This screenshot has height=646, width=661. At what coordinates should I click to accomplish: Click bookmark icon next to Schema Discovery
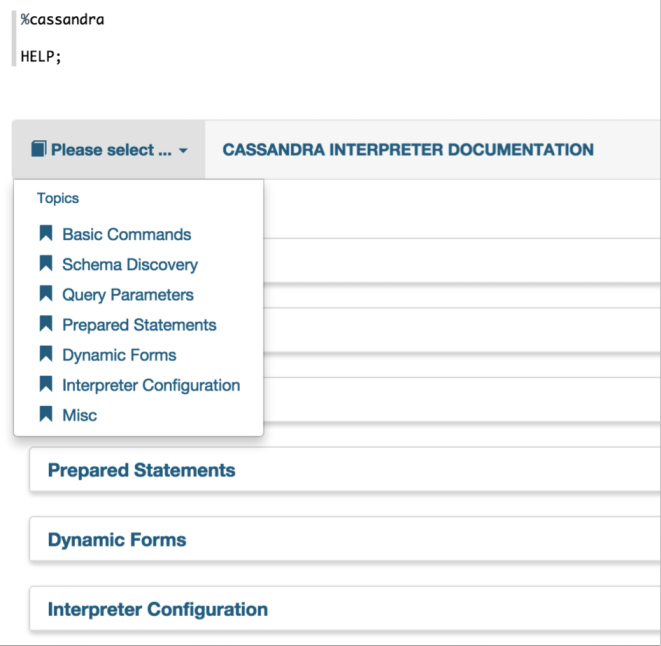pos(45,264)
